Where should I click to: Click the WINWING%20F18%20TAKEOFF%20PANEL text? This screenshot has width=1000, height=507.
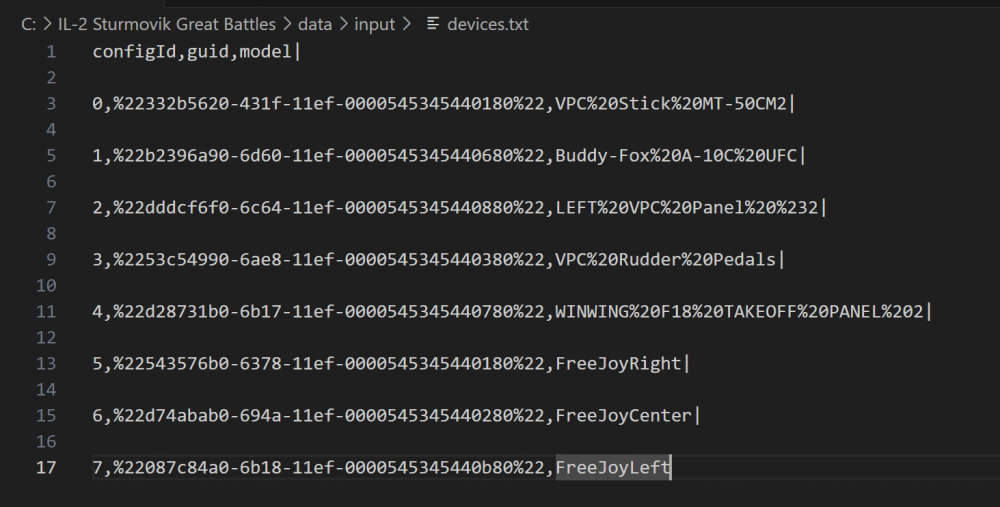[x=740, y=311]
